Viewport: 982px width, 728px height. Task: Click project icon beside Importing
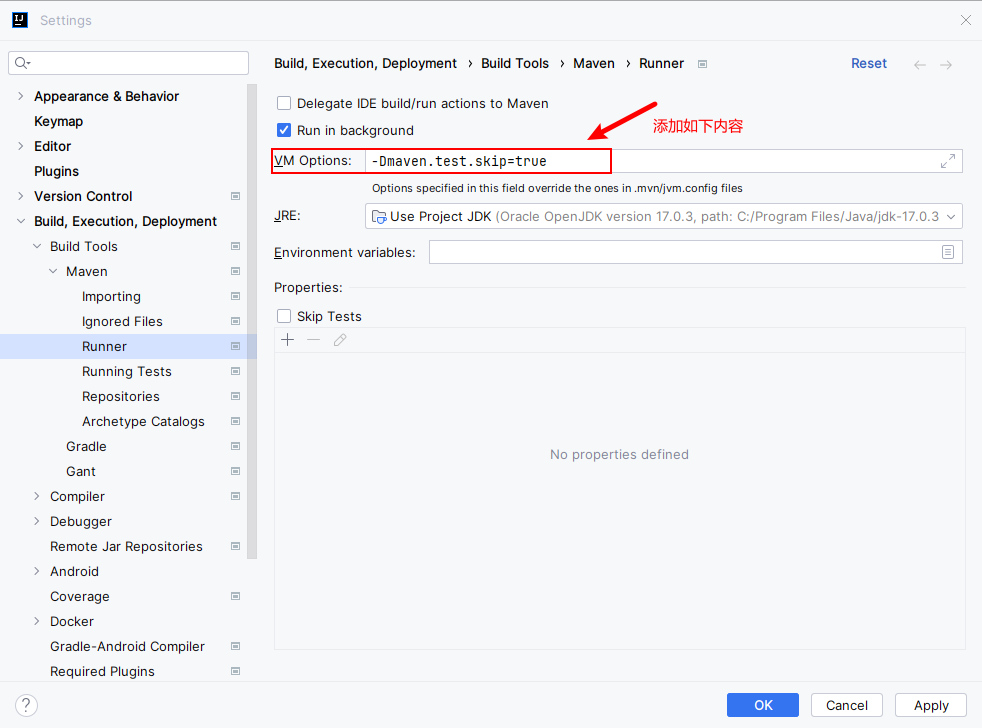point(235,296)
